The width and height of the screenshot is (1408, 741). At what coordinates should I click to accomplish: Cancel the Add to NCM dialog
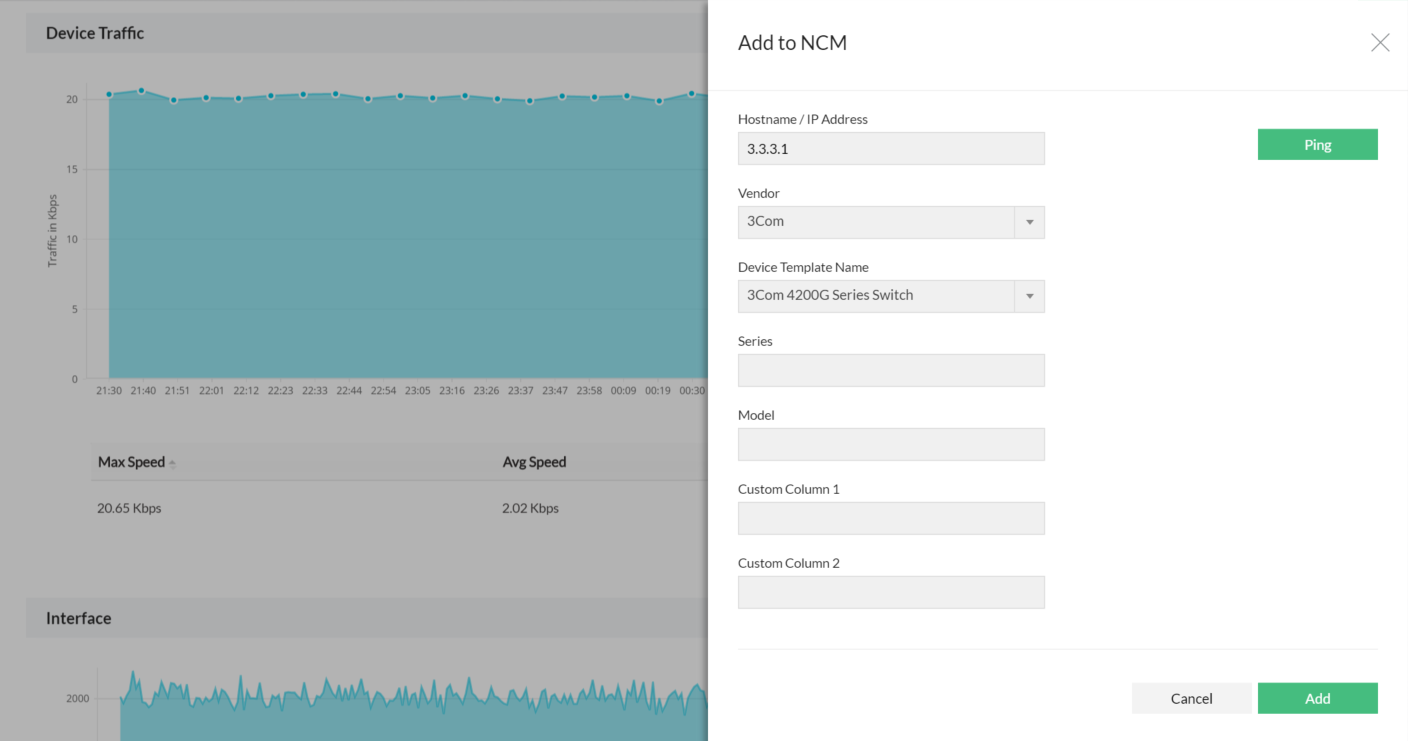[x=1191, y=698]
